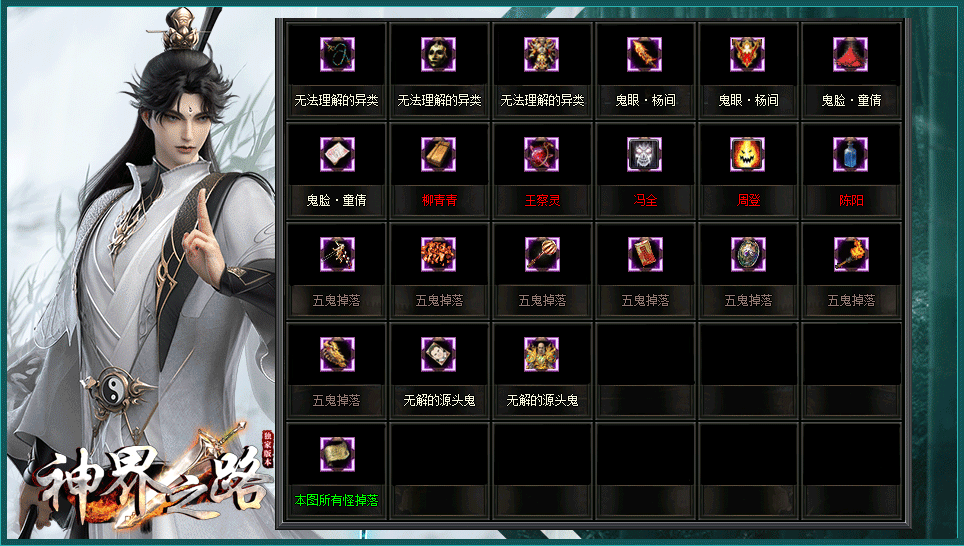Click the red 柳青青 name label
The height and width of the screenshot is (546, 964).
pos(440,200)
